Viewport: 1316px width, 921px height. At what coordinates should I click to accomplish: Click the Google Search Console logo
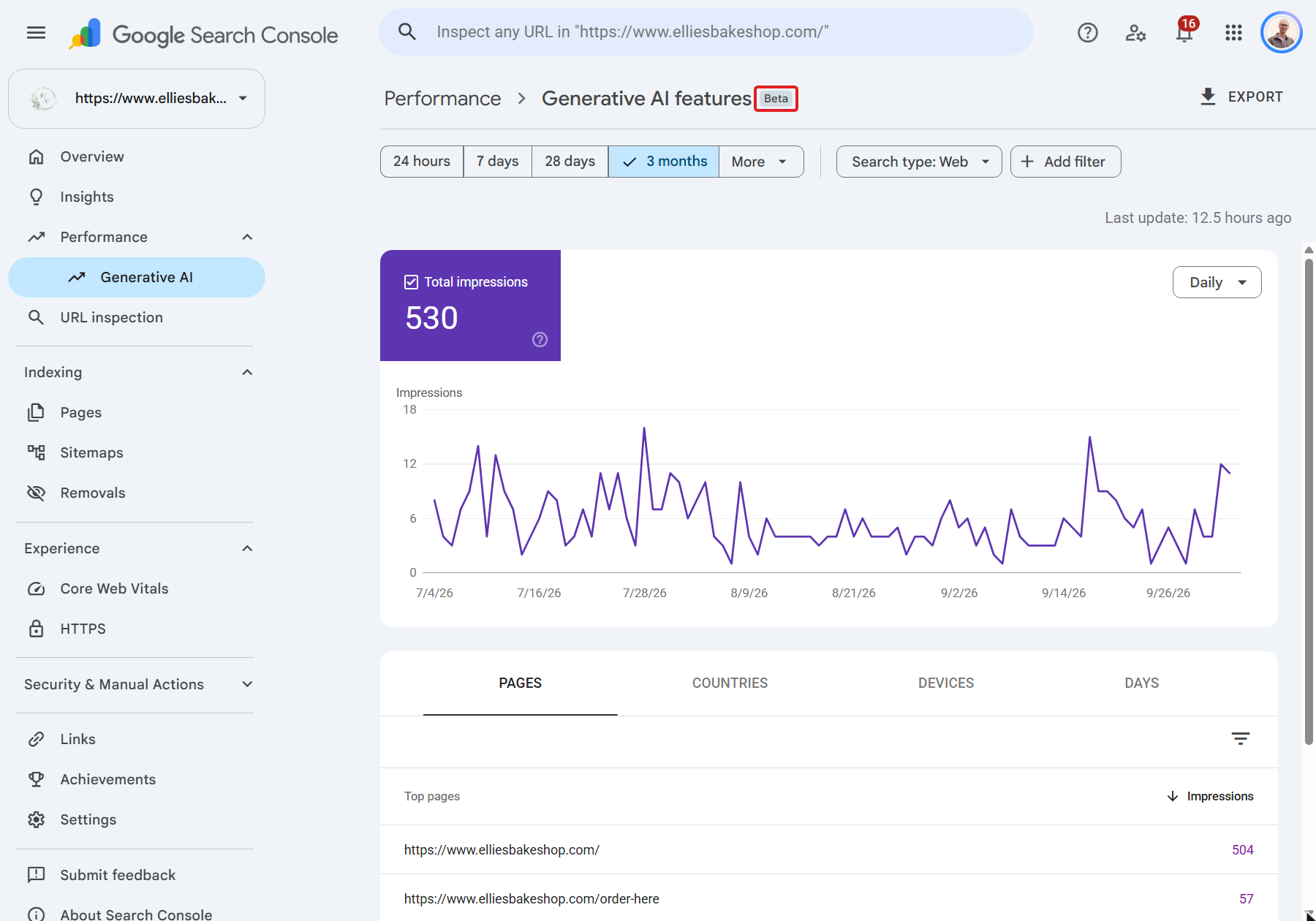coord(203,34)
